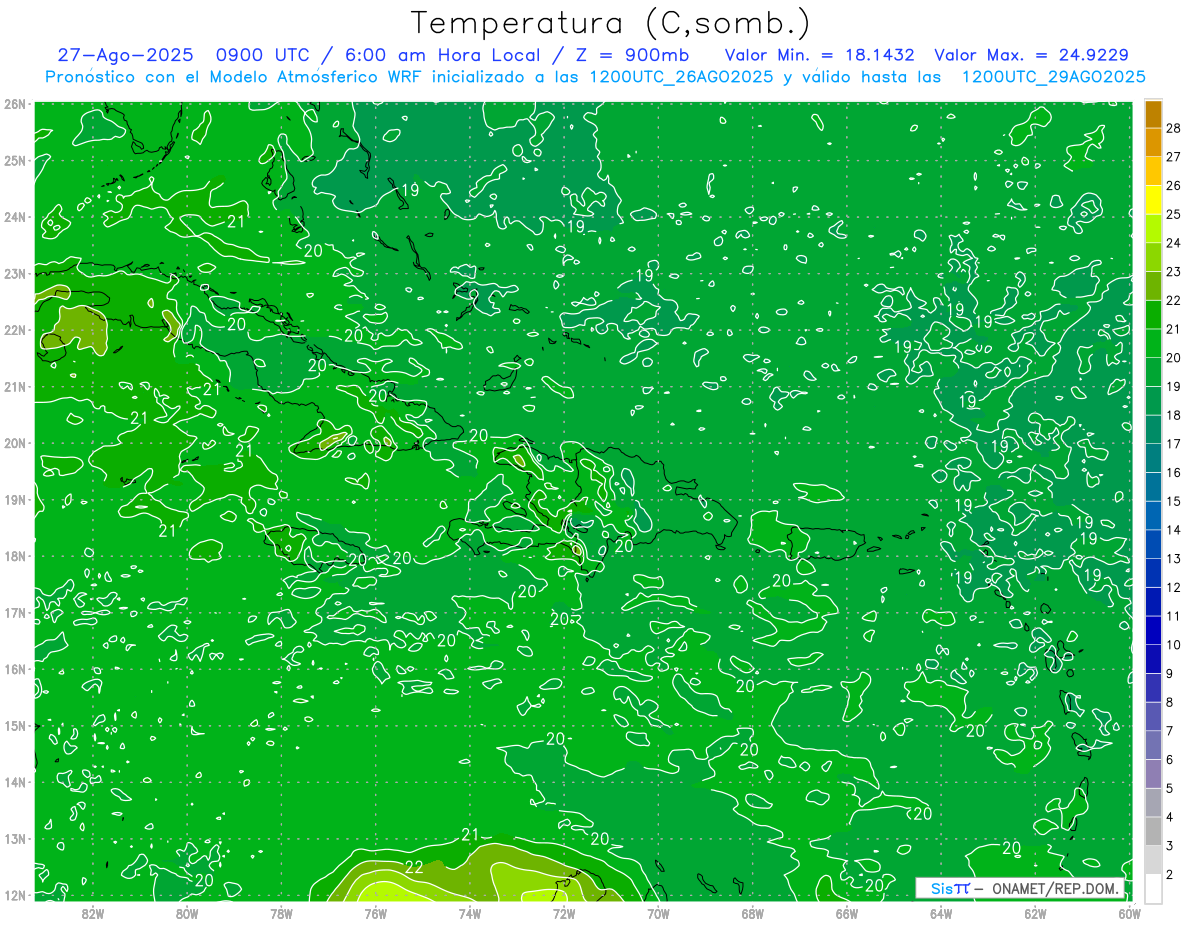Click the longitude axis label "76W"
The height and width of the screenshot is (927, 1200).
point(375,913)
